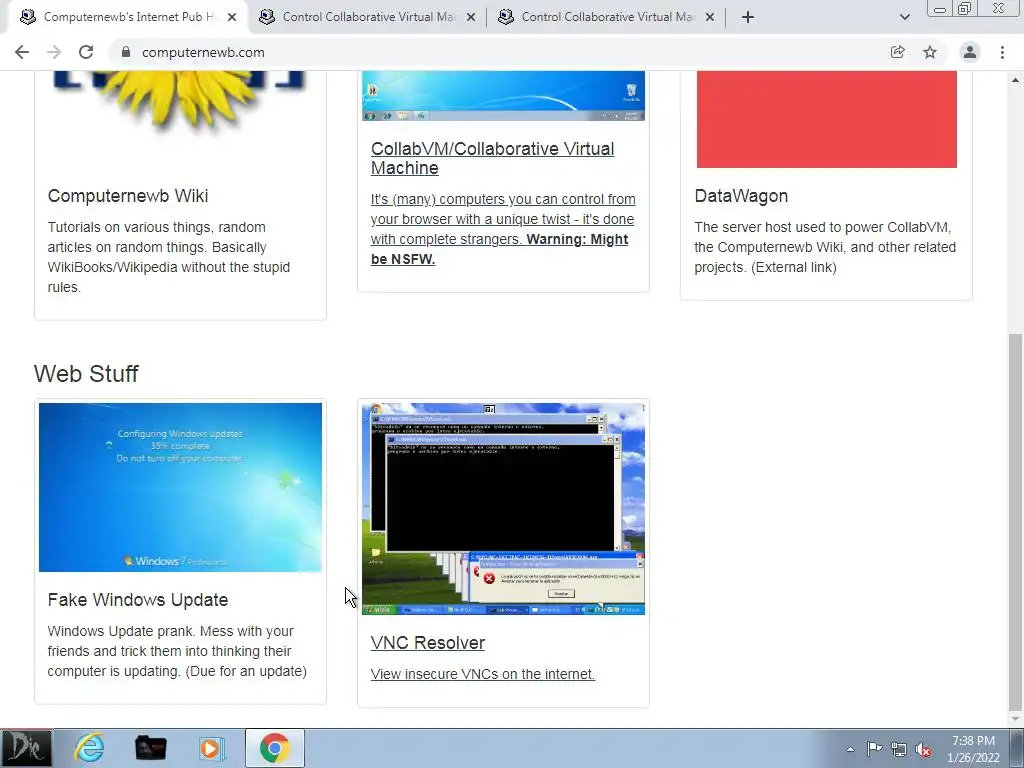
Task: Open the Chrome profile menu
Action: [970, 52]
